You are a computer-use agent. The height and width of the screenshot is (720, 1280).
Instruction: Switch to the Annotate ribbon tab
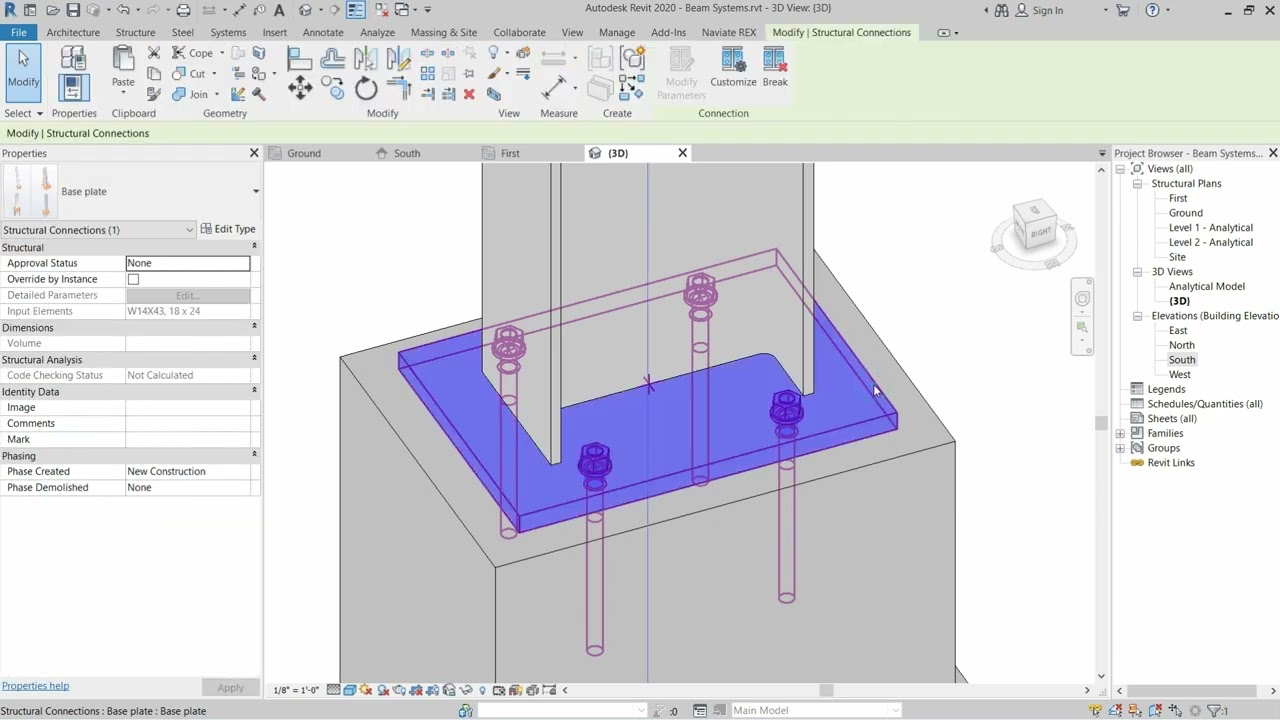click(323, 32)
